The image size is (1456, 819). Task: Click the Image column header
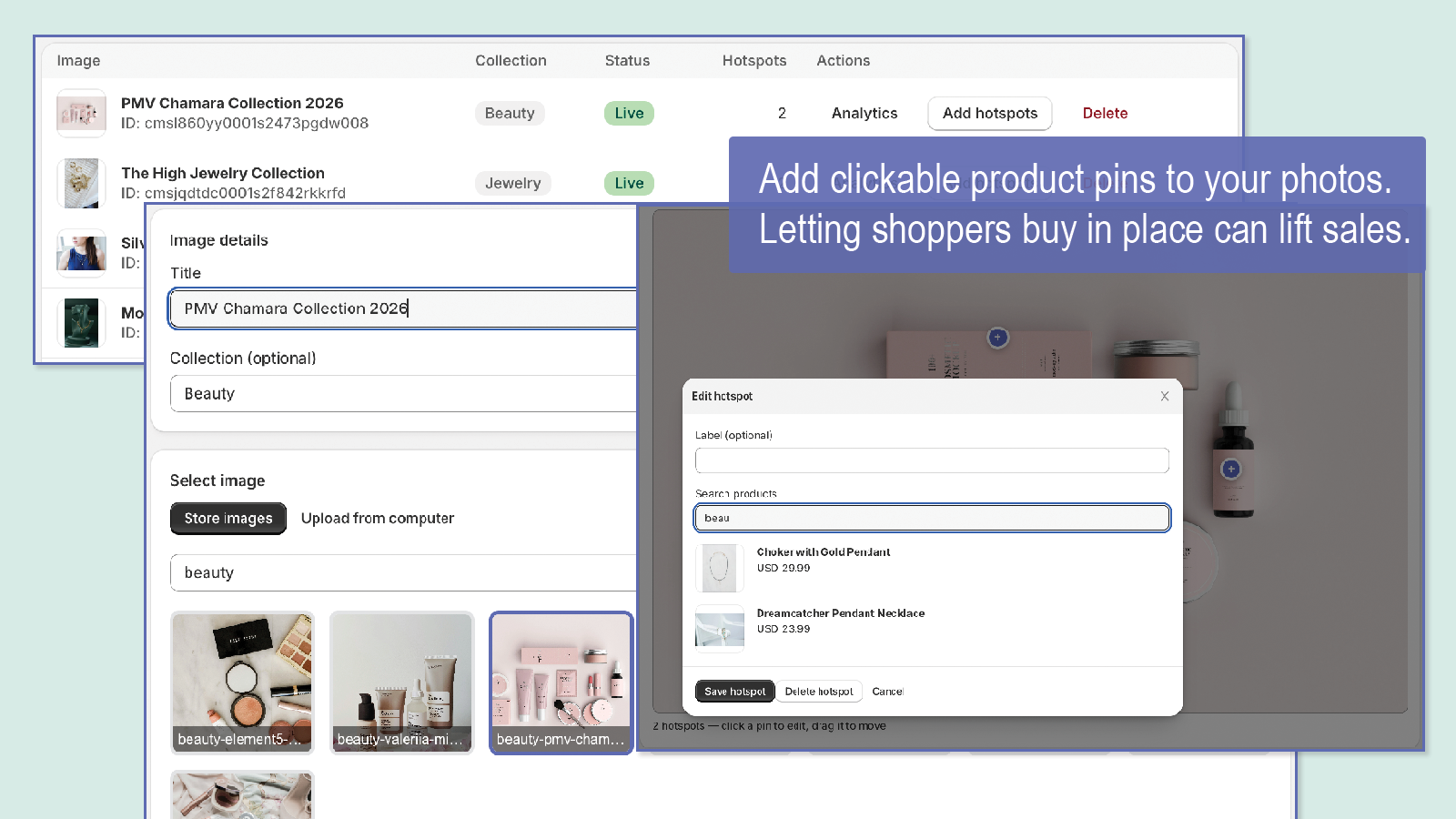(78, 61)
